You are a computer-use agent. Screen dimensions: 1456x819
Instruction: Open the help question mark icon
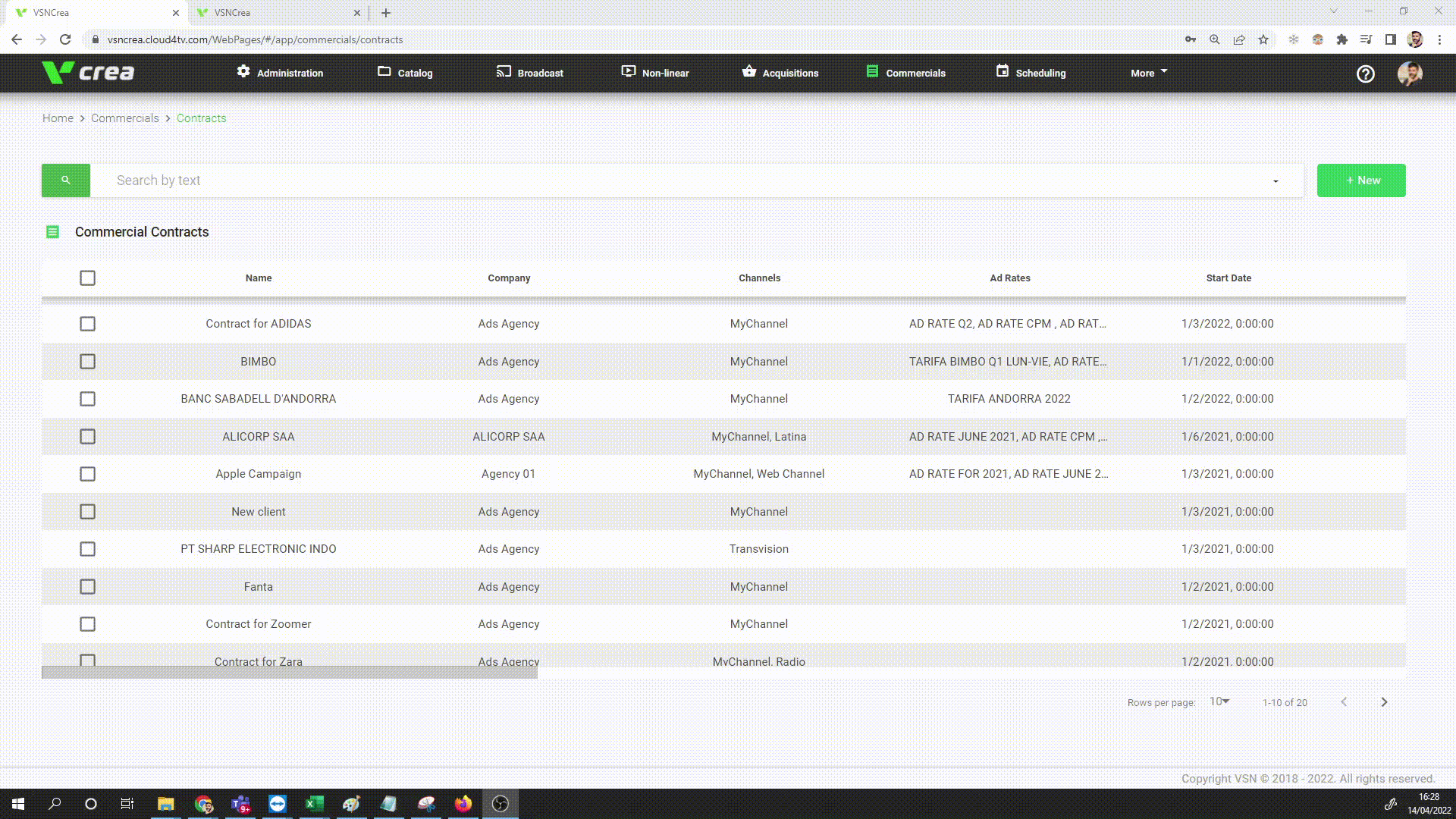pos(1366,74)
